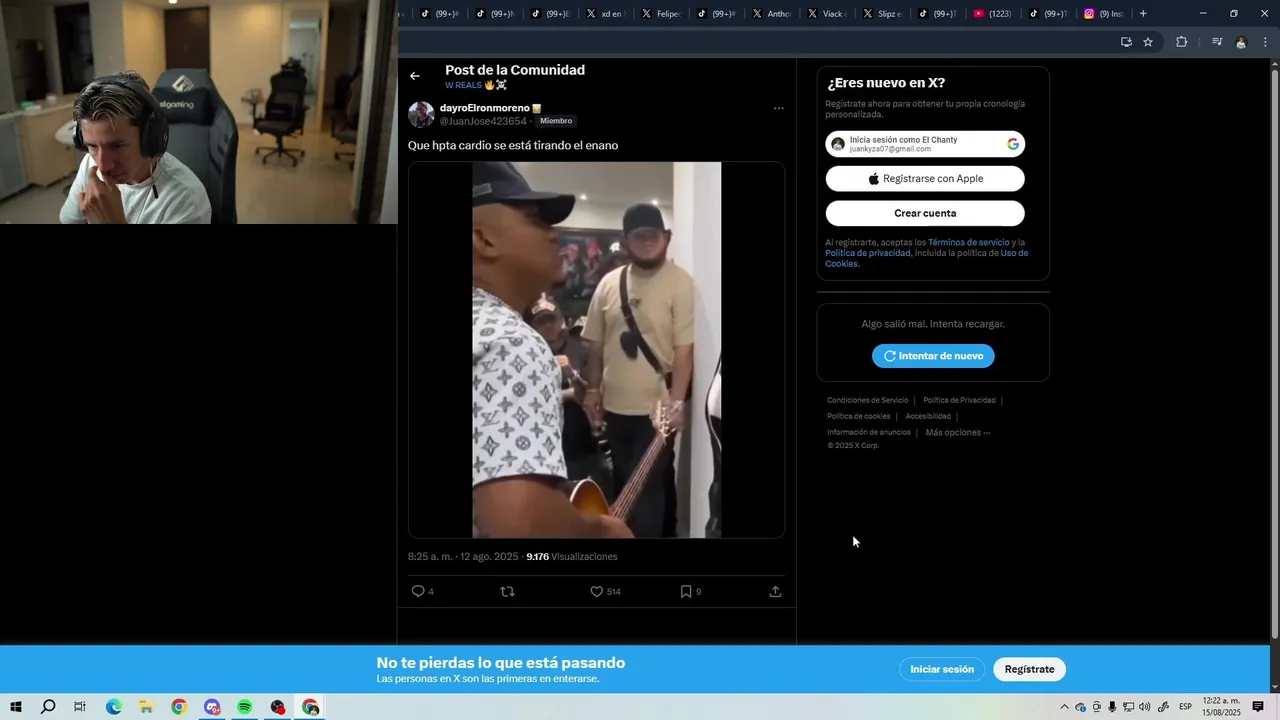Bookmark this page with the star icon
The image size is (1280, 720).
(1148, 42)
